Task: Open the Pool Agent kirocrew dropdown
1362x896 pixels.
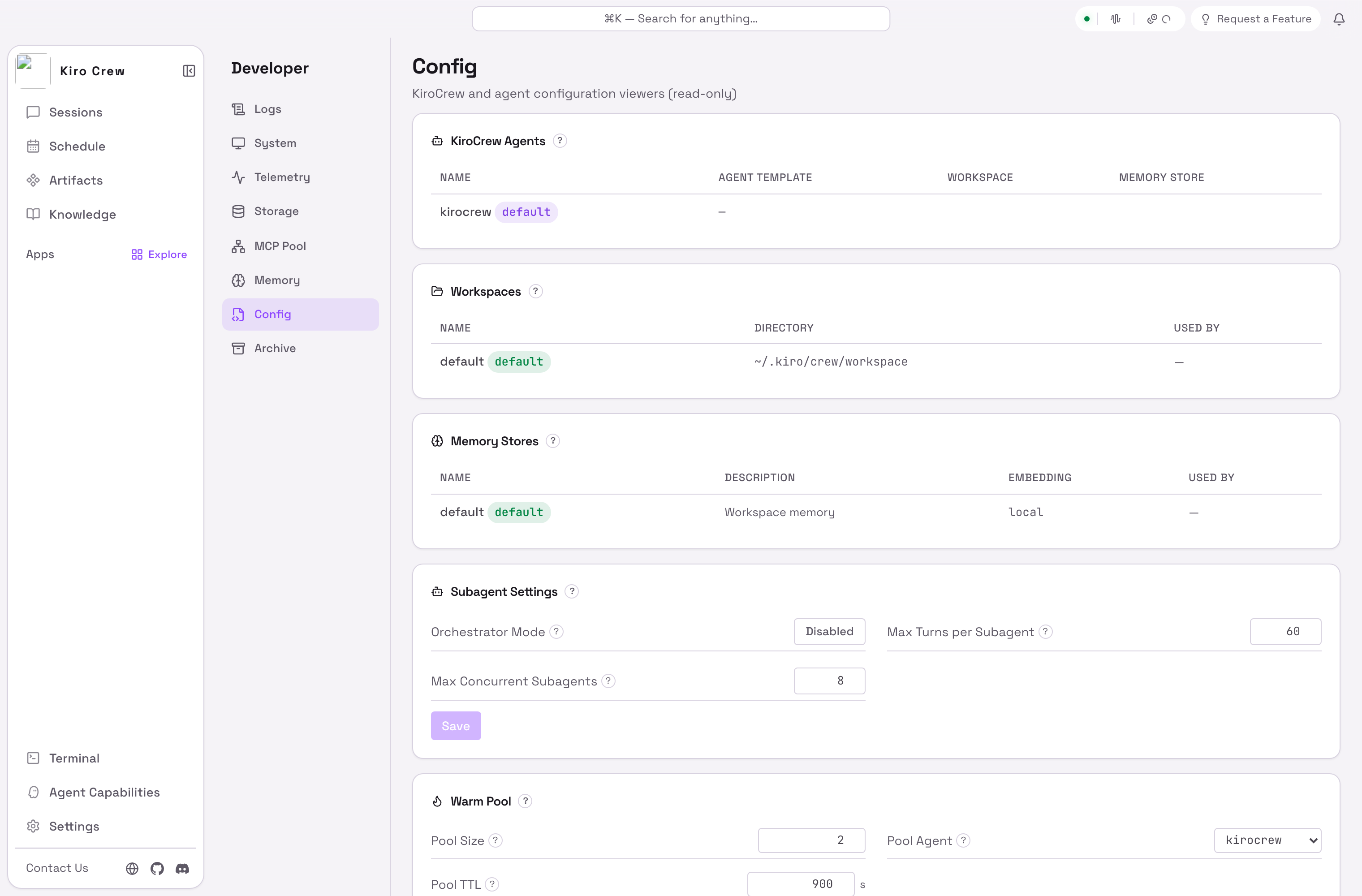Action: (1267, 840)
